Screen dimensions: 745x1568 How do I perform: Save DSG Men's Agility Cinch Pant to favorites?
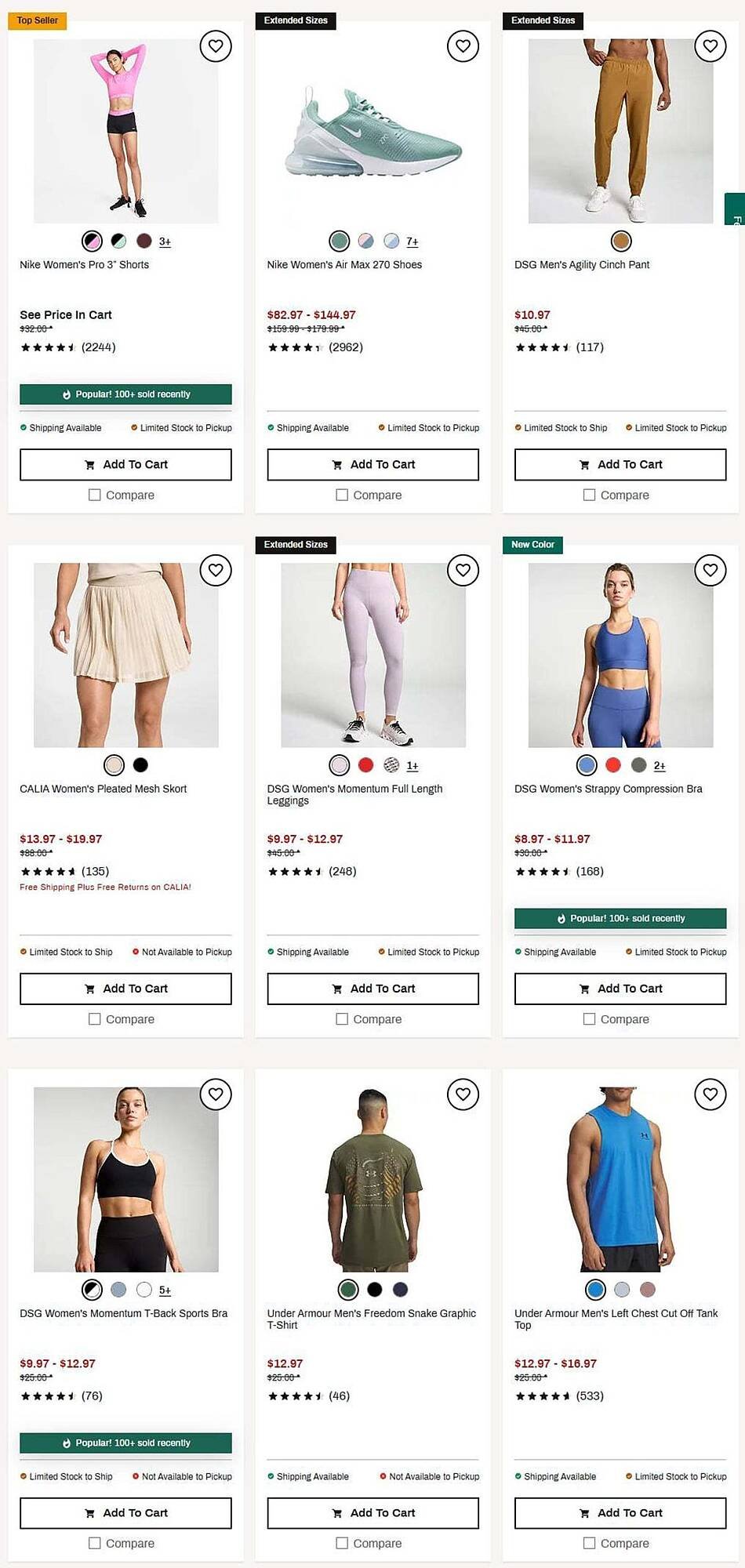tap(710, 46)
